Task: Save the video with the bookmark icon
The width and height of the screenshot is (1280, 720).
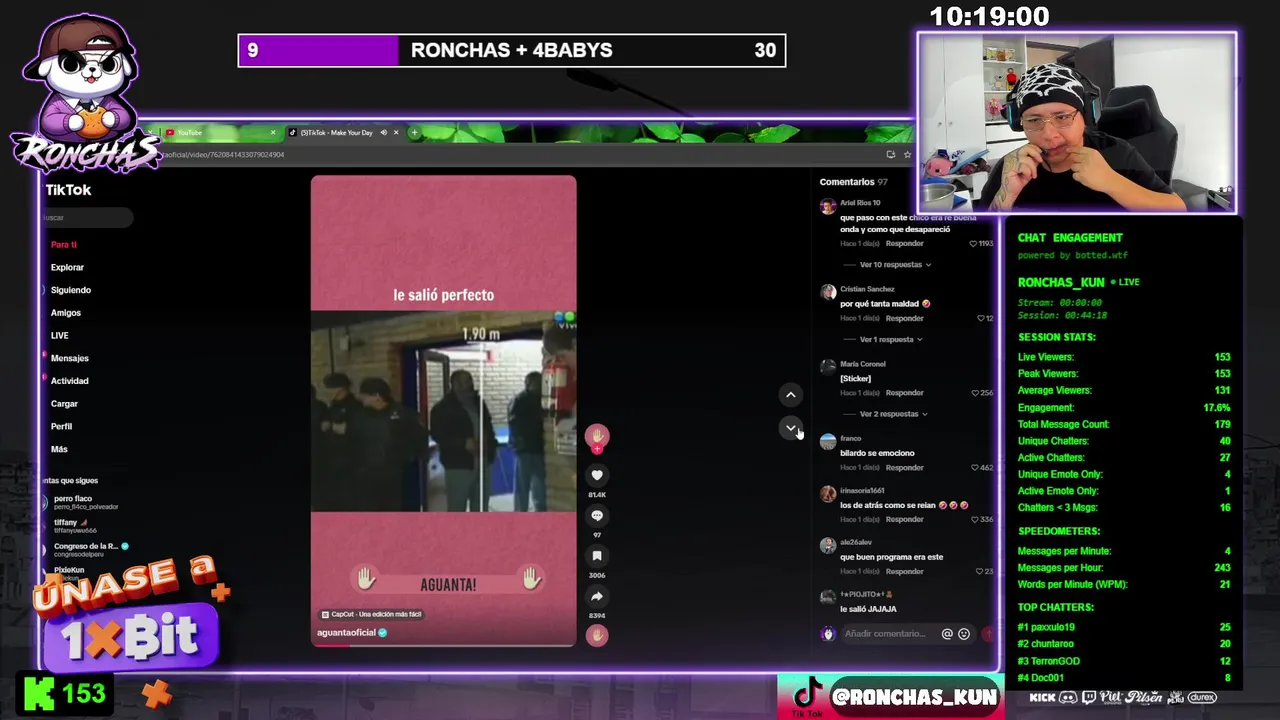Action: [x=597, y=556]
